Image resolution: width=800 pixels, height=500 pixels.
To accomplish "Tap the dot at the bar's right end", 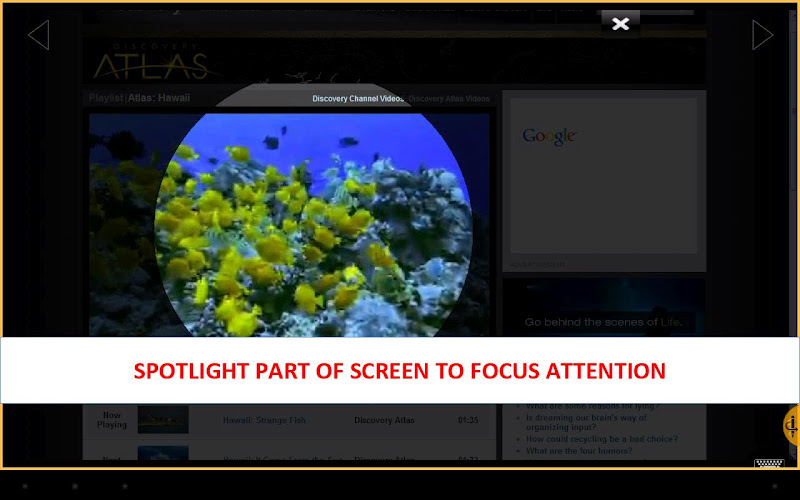I will tap(775, 486).
